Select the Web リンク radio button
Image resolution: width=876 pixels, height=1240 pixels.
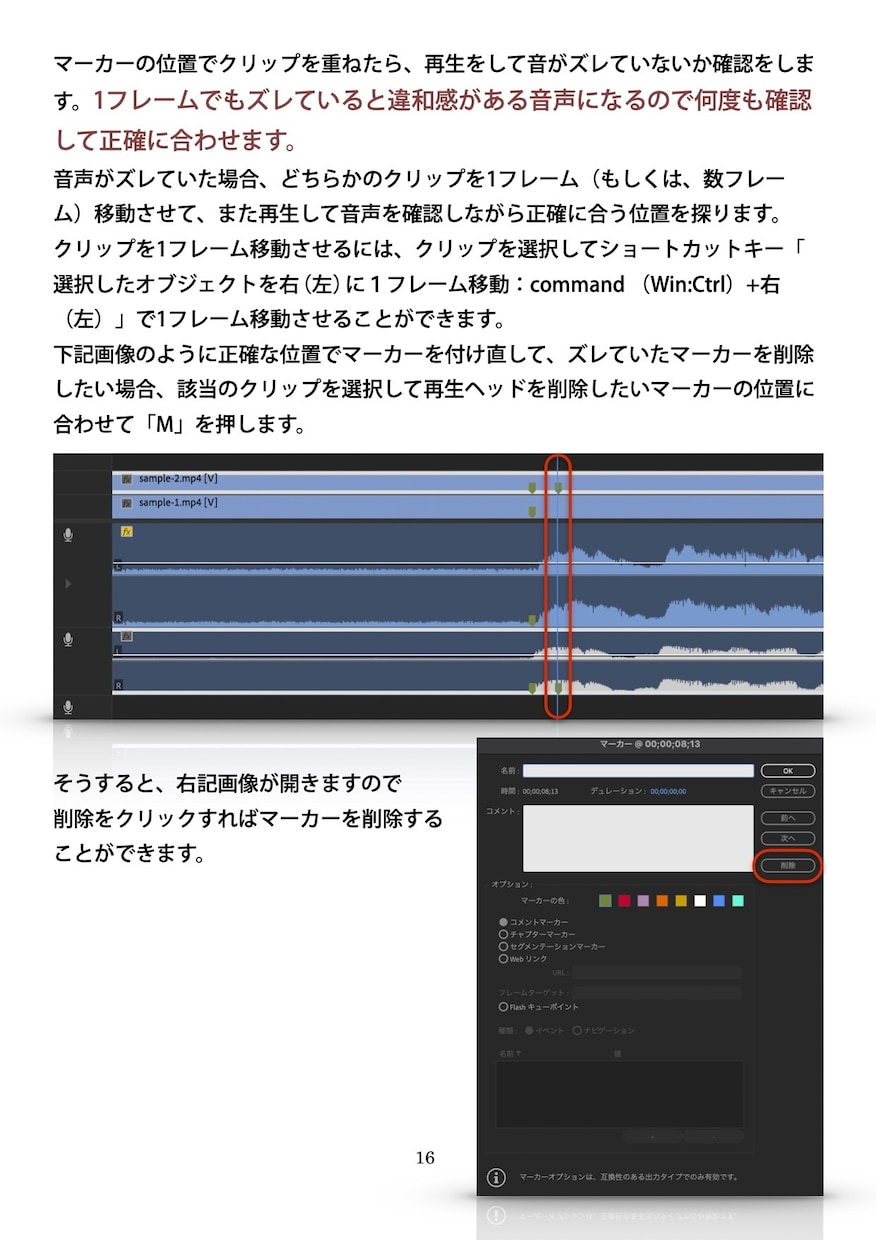[503, 958]
